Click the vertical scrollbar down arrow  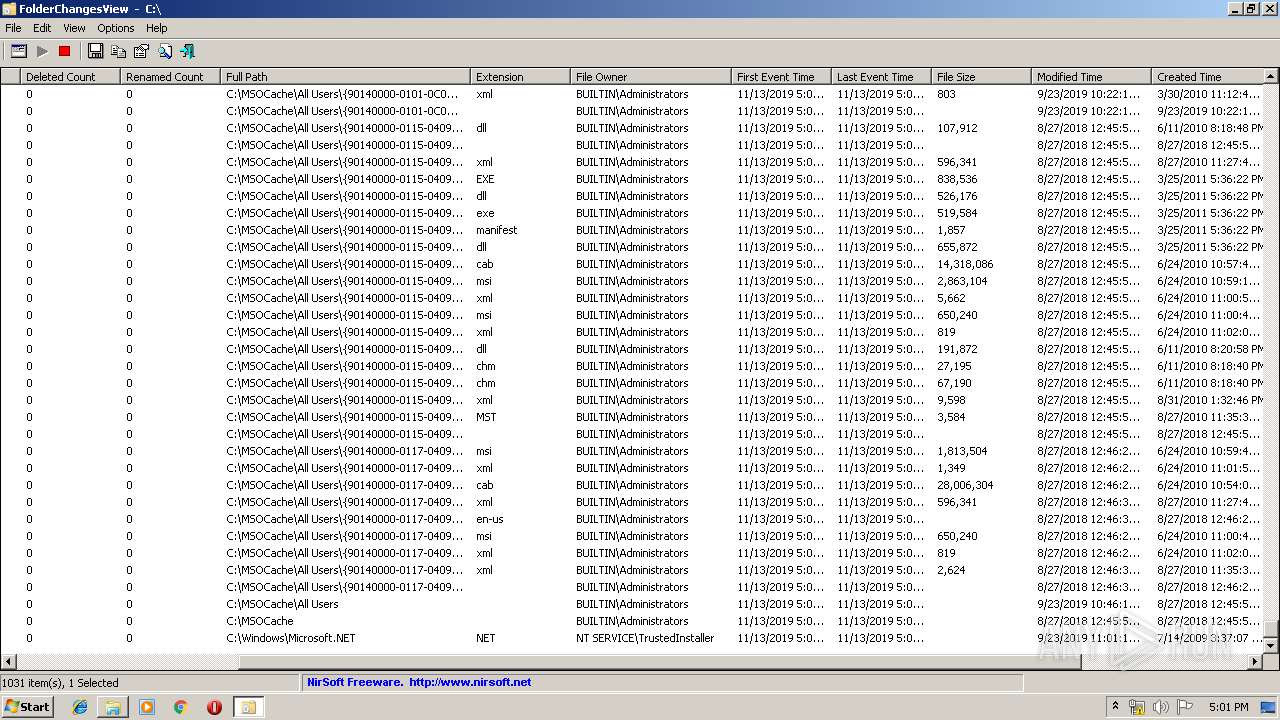pos(1271,646)
